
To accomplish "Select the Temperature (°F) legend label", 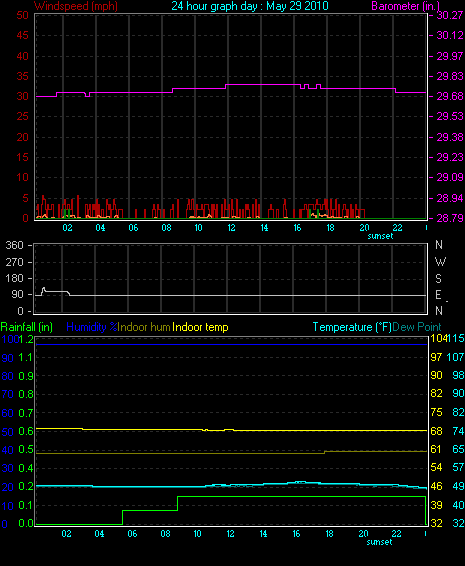I will pos(352,327).
